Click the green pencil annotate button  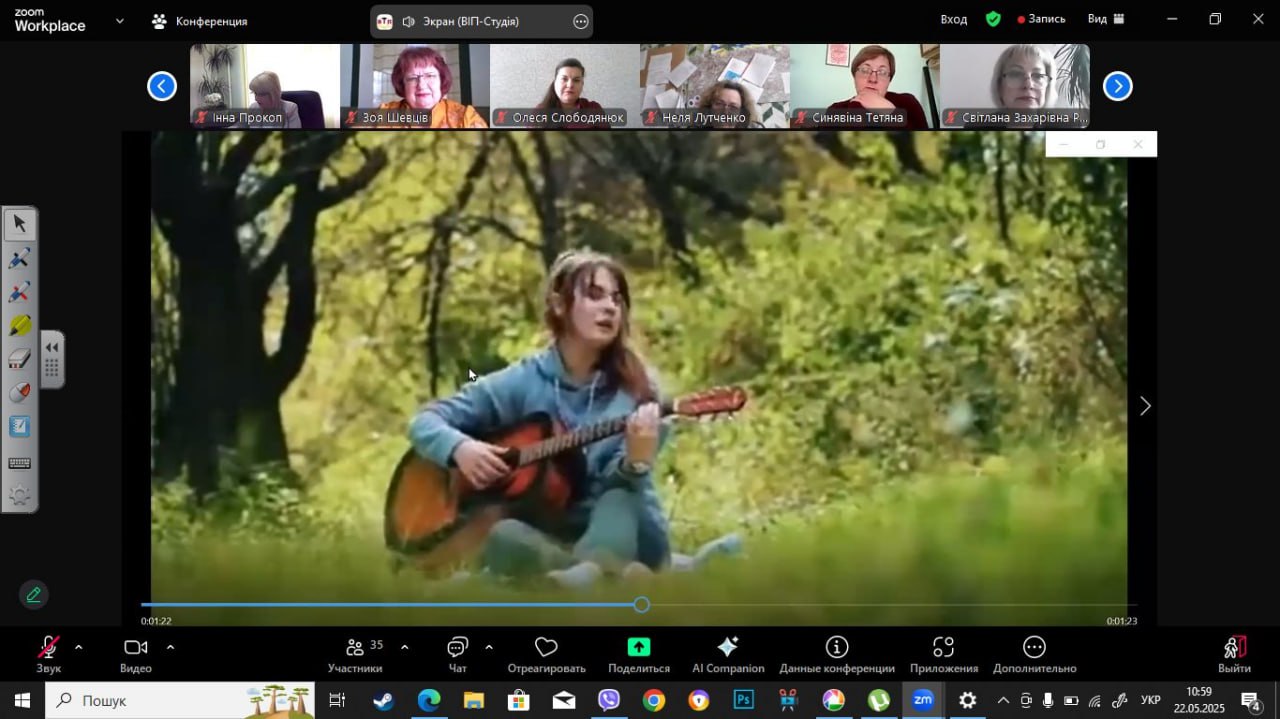pos(33,595)
